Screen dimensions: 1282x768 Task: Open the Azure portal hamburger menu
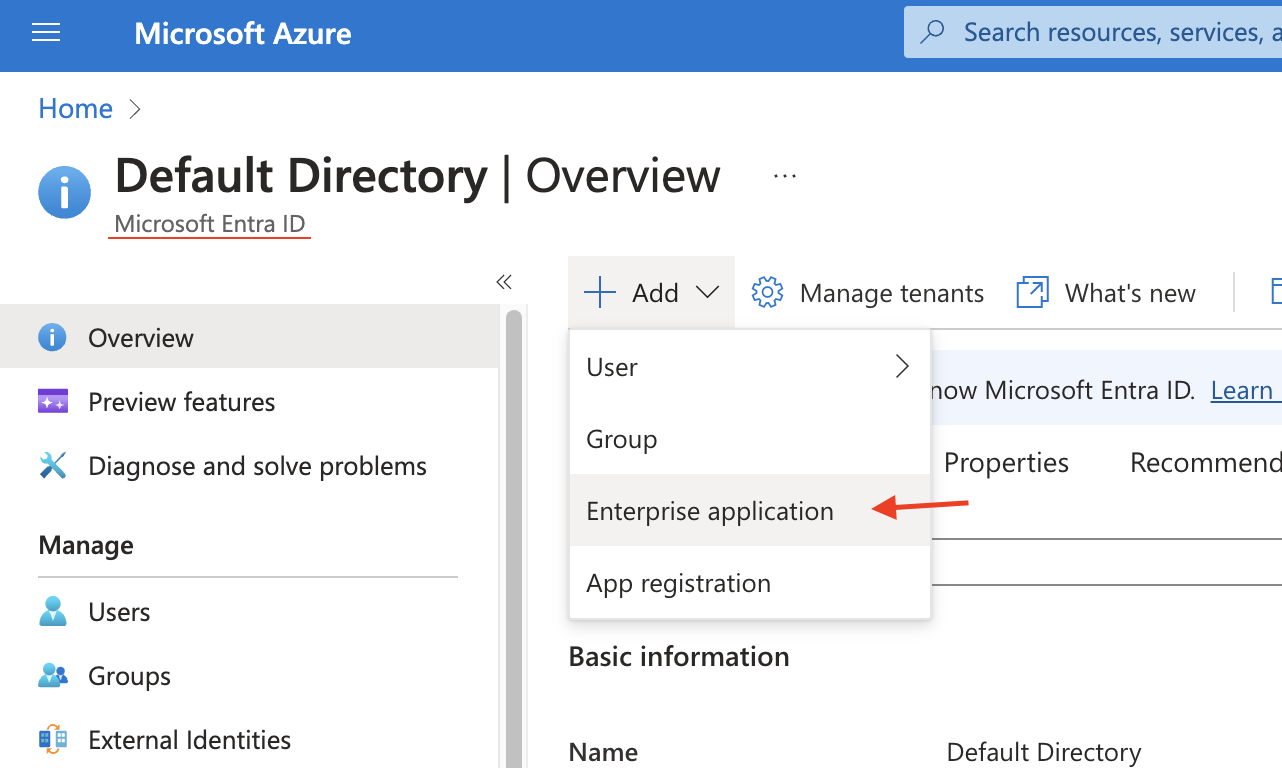[x=46, y=33]
